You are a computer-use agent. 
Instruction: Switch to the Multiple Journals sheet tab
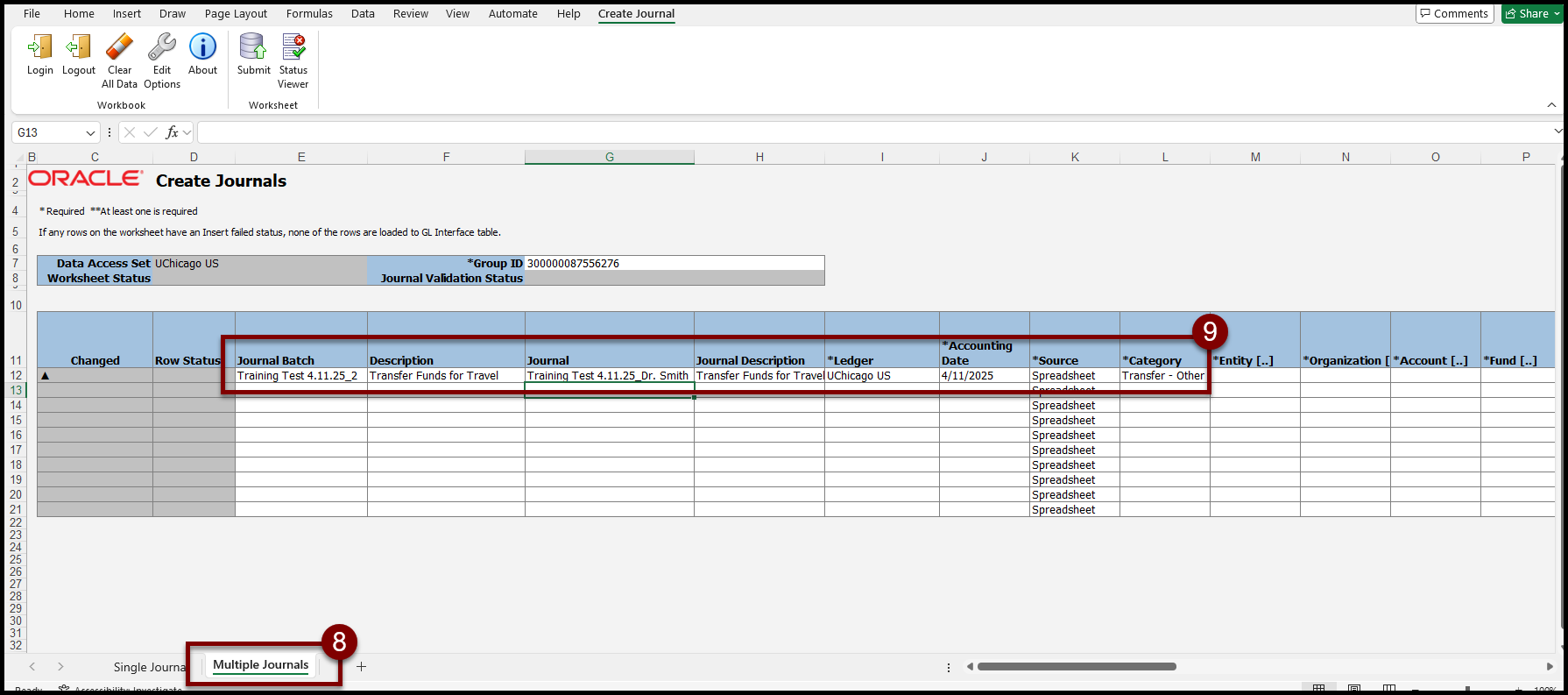tap(260, 665)
